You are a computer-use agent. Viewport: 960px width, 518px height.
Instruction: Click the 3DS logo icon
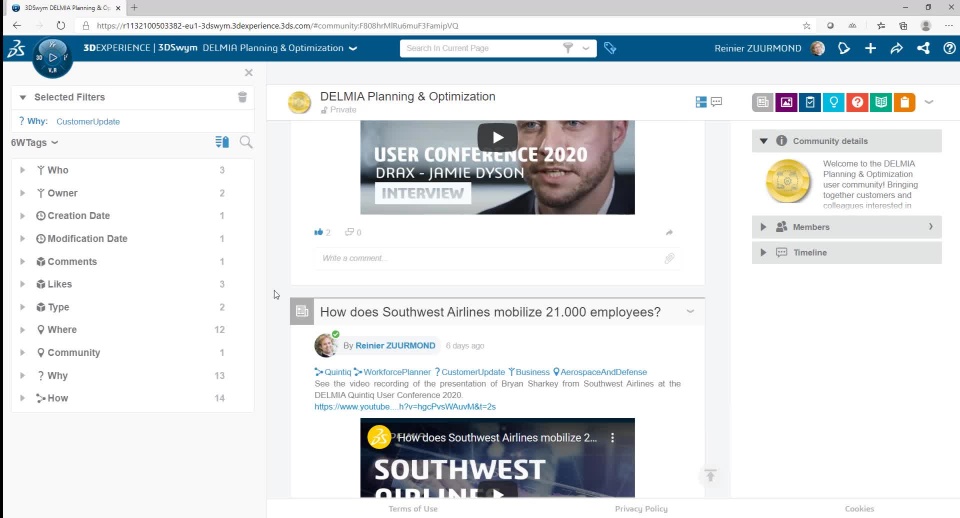[x=17, y=48]
